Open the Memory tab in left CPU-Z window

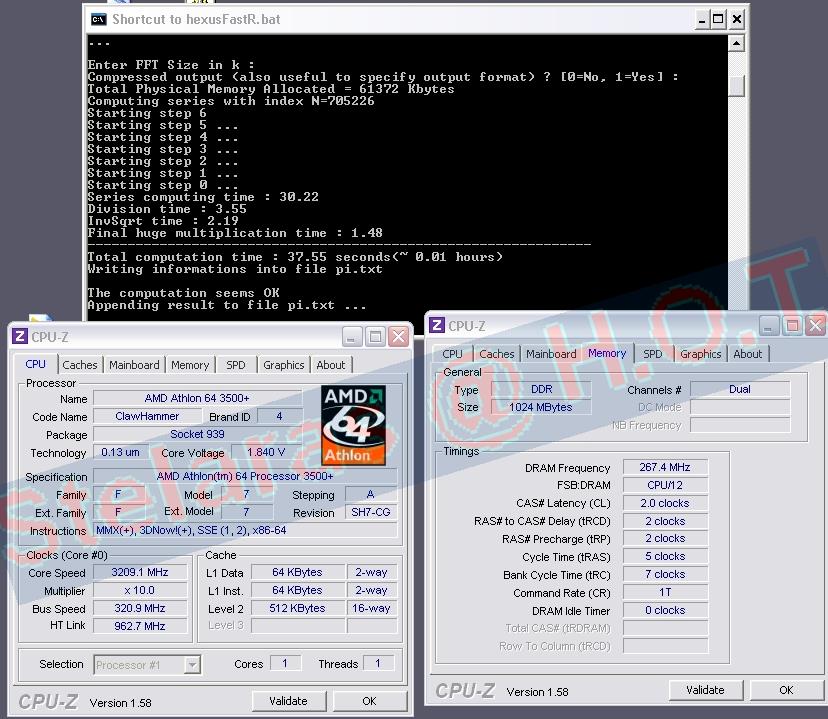190,365
